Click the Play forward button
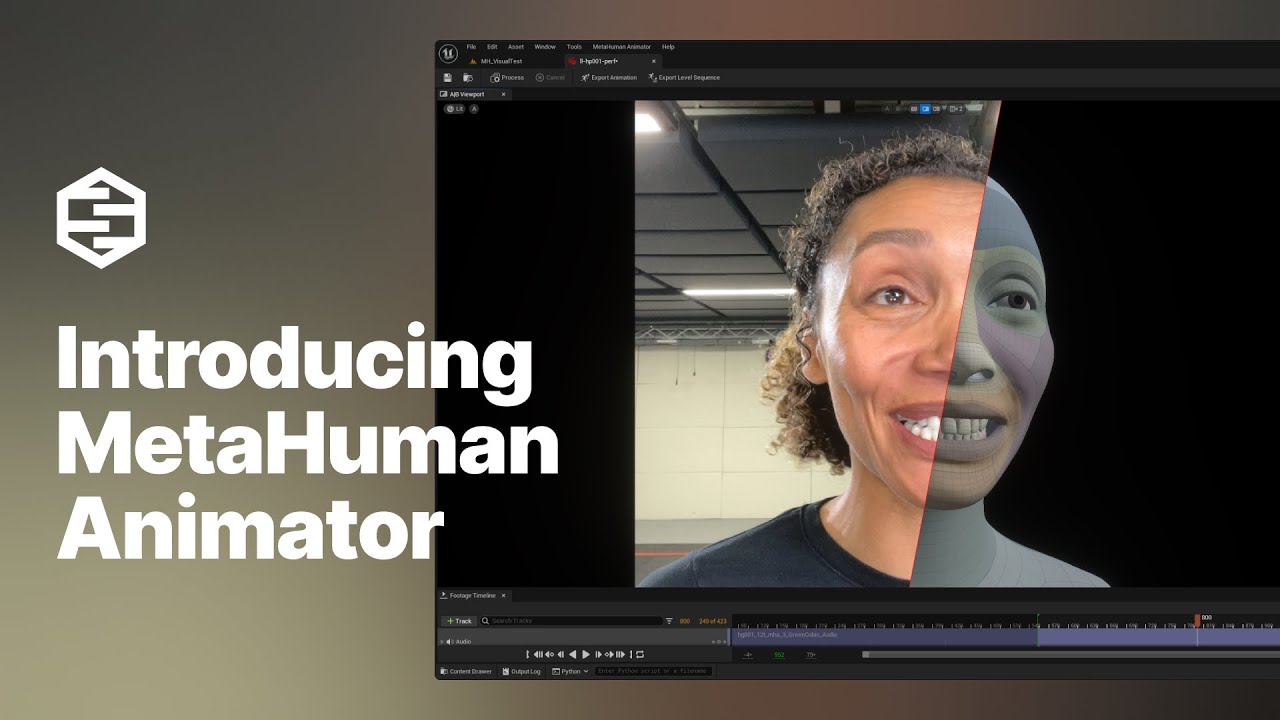This screenshot has width=1280, height=720. point(586,654)
